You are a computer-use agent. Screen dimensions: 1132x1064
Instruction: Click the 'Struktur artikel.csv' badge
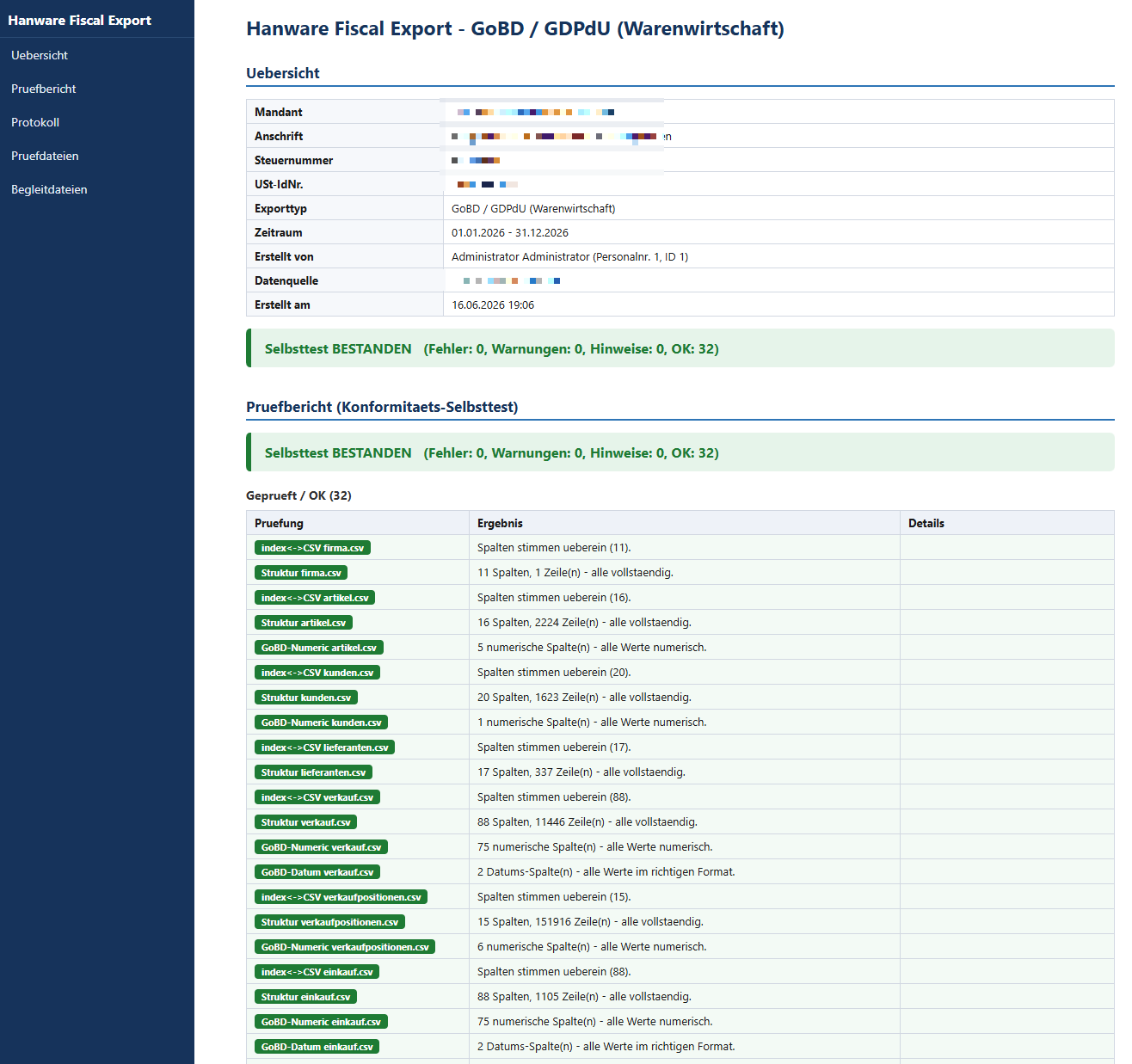pyautogui.click(x=304, y=623)
